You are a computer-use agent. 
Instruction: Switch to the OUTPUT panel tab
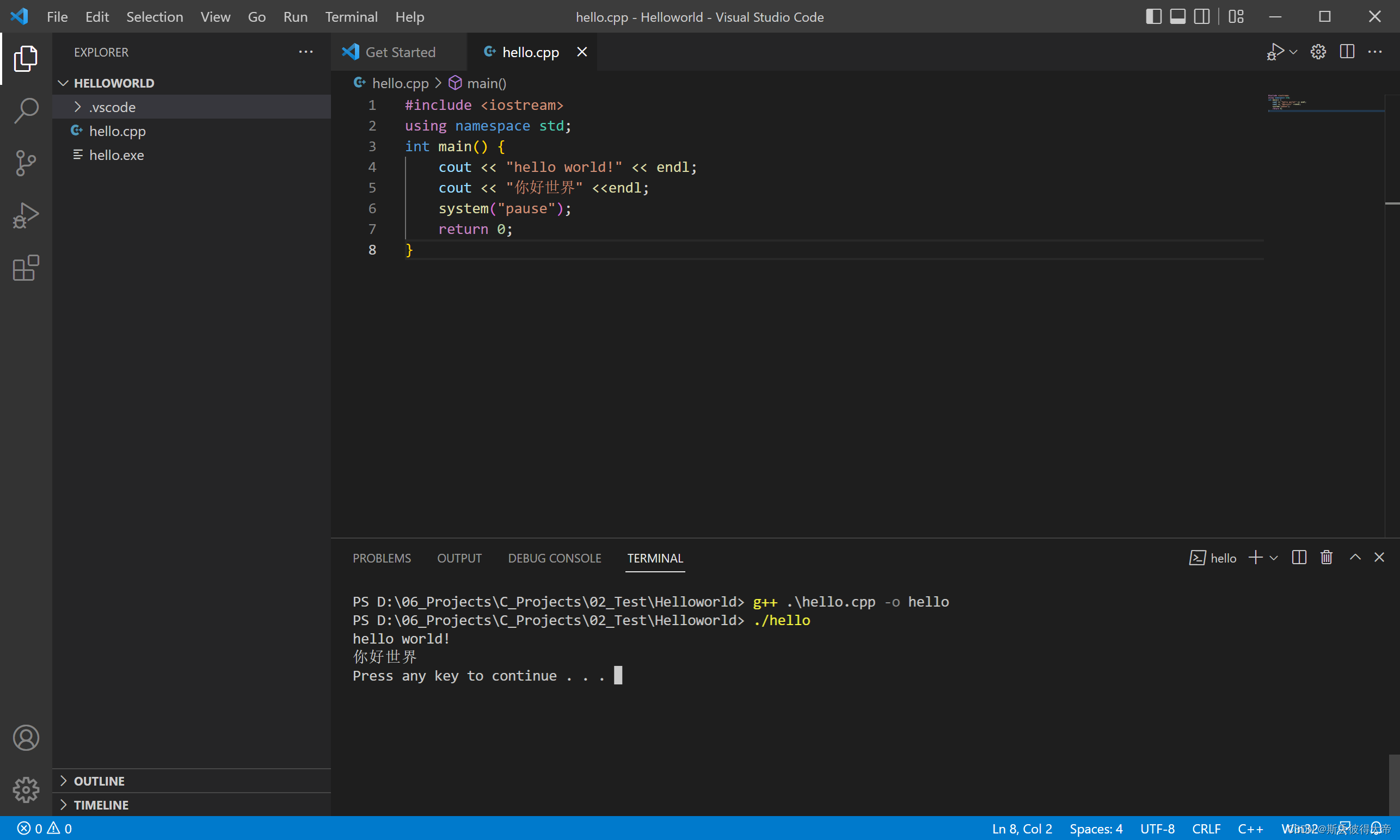pyautogui.click(x=459, y=558)
